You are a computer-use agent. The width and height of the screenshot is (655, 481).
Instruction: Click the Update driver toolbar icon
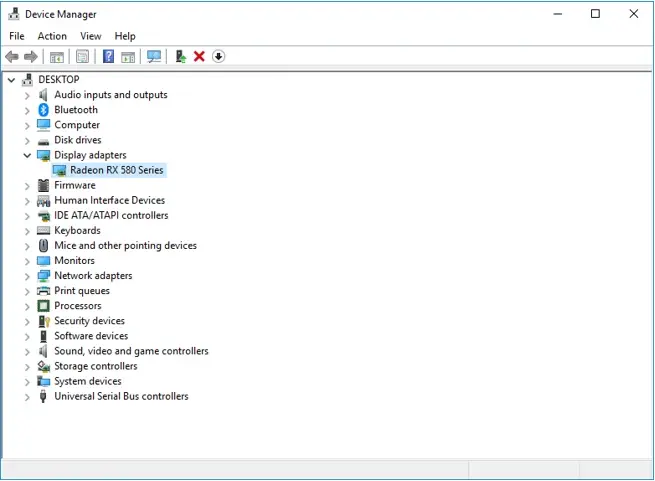(x=180, y=56)
